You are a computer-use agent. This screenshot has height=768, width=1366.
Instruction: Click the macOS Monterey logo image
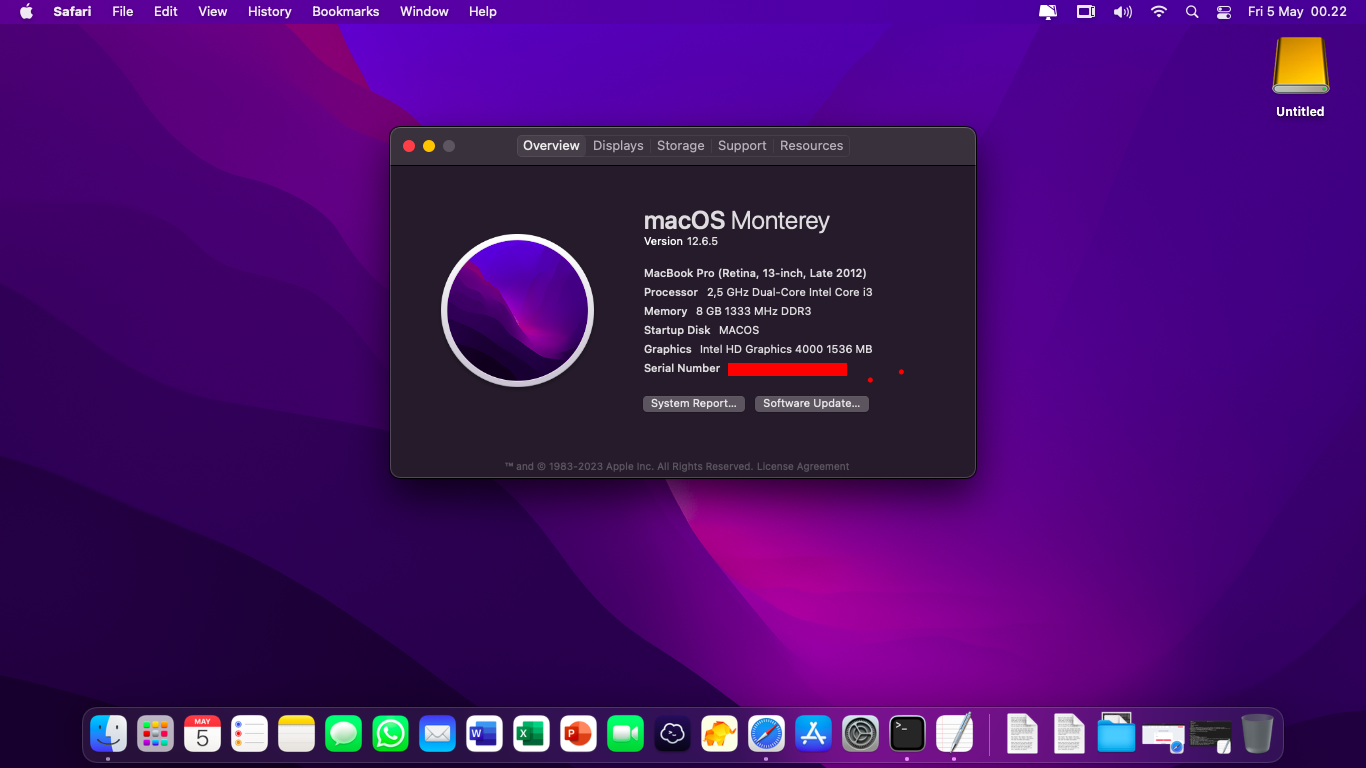(517, 310)
